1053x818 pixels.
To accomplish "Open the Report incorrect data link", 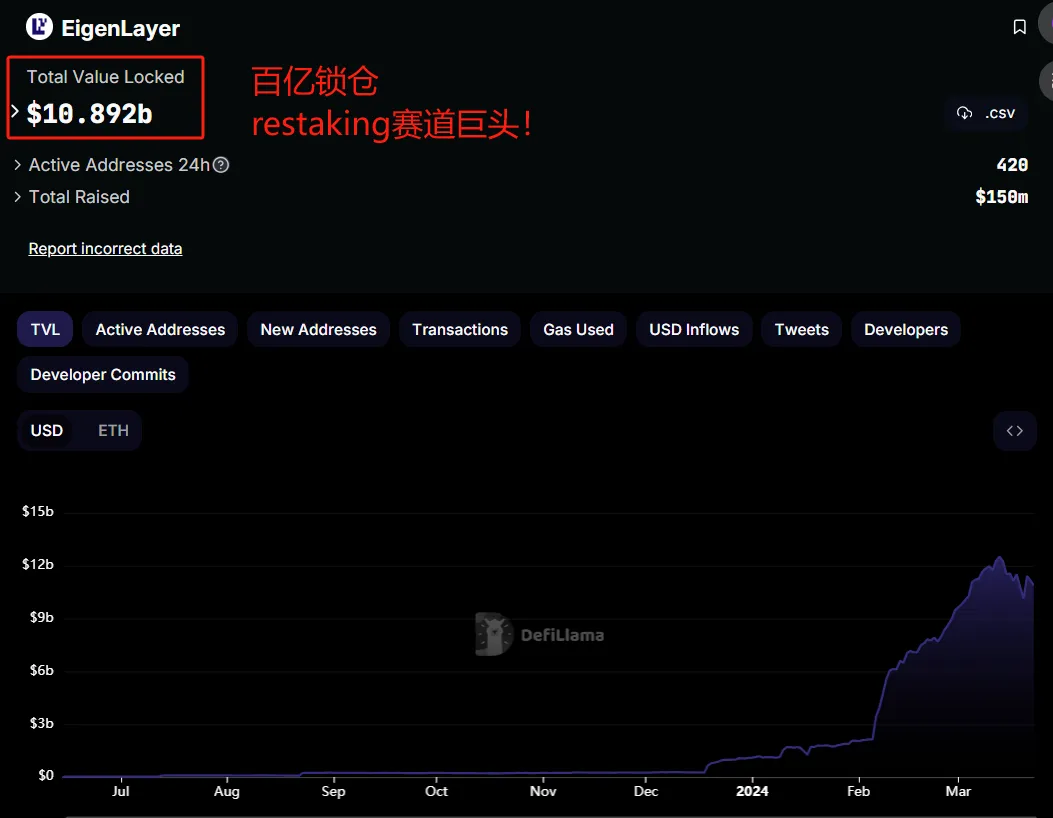I will (x=105, y=248).
